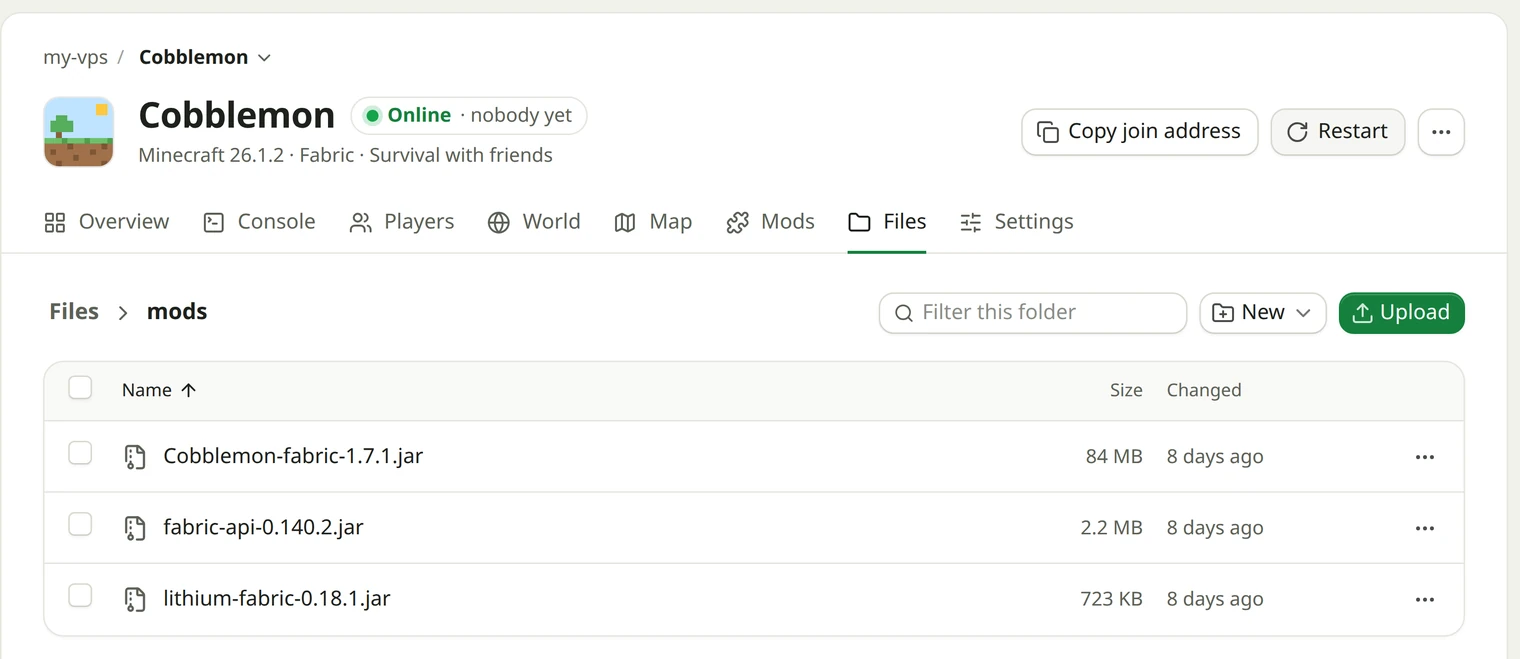This screenshot has height=659, width=1520.
Task: Open the Mods tab
Action: 770,222
